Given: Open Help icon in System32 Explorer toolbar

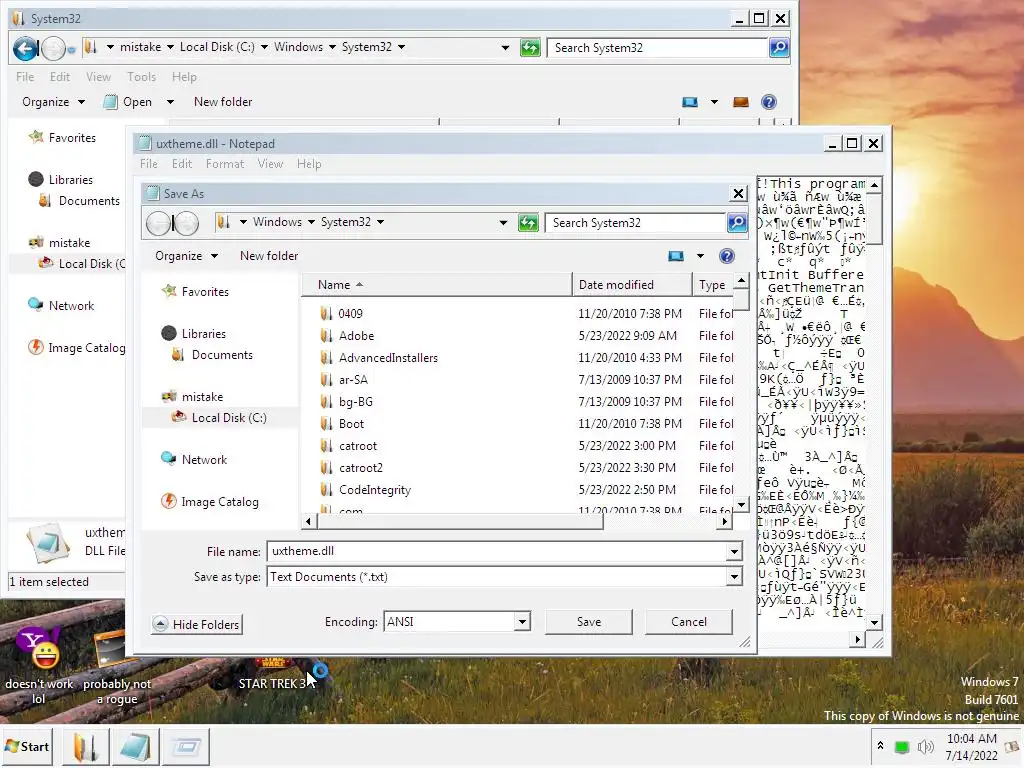Looking at the screenshot, I should point(769,102).
